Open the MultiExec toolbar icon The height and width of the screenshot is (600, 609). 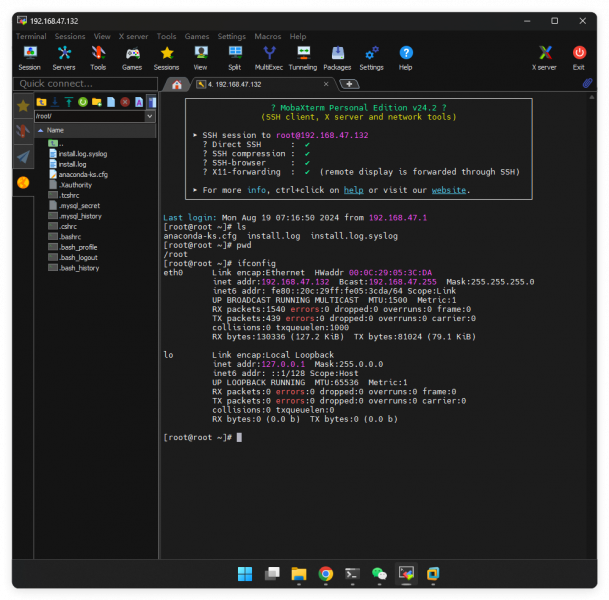pos(269,57)
